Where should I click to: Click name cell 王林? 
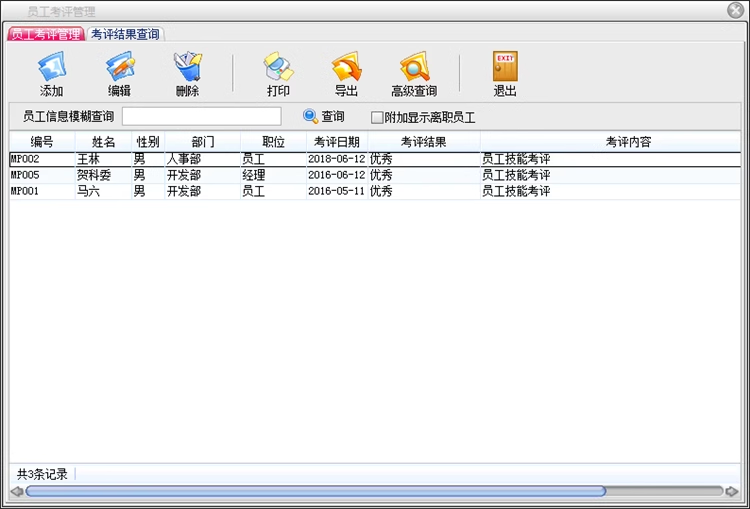pos(103,159)
